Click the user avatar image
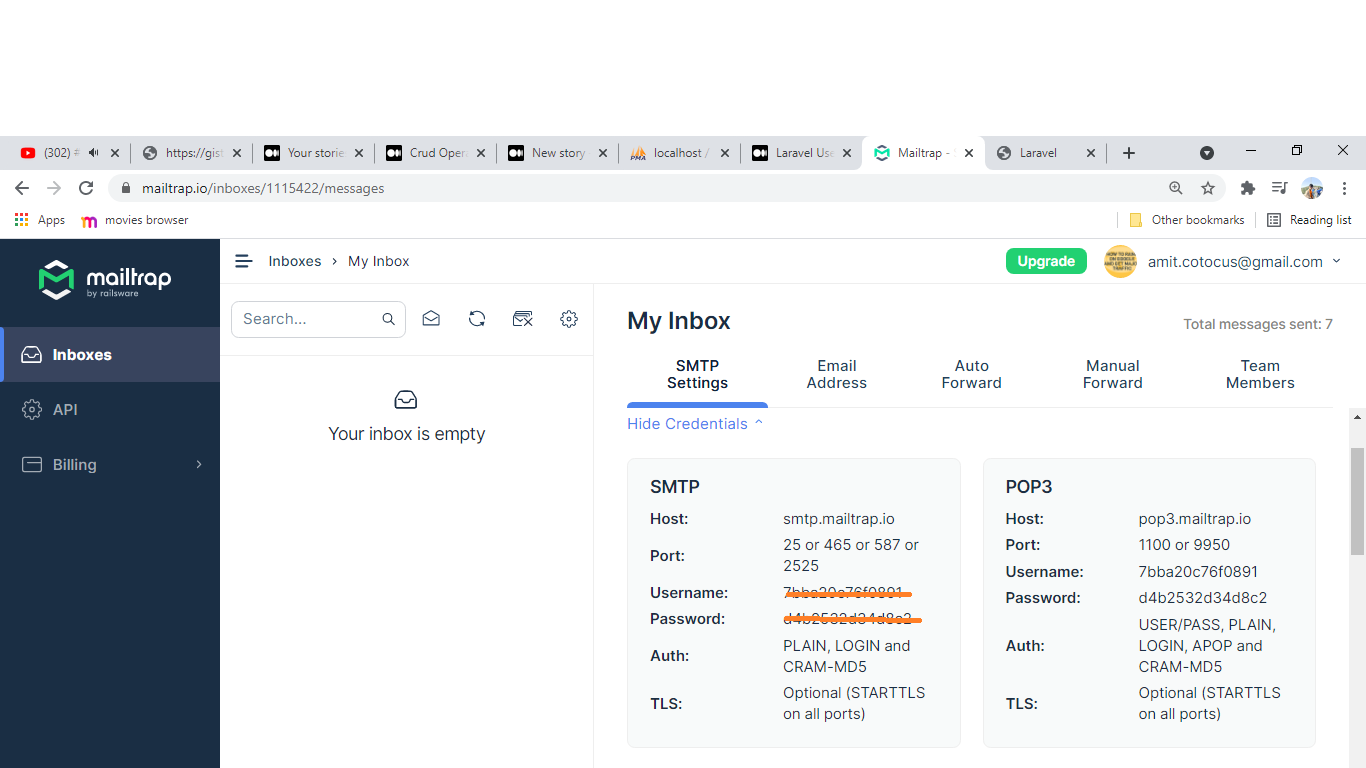Screen dimensions: 1366x768 pyautogui.click(x=1120, y=261)
